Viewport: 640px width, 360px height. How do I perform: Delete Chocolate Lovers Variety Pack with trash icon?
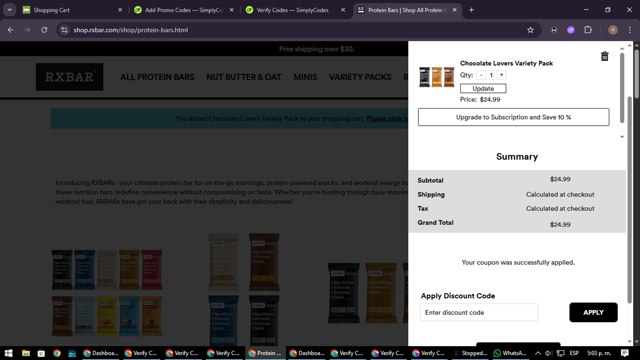(x=604, y=56)
